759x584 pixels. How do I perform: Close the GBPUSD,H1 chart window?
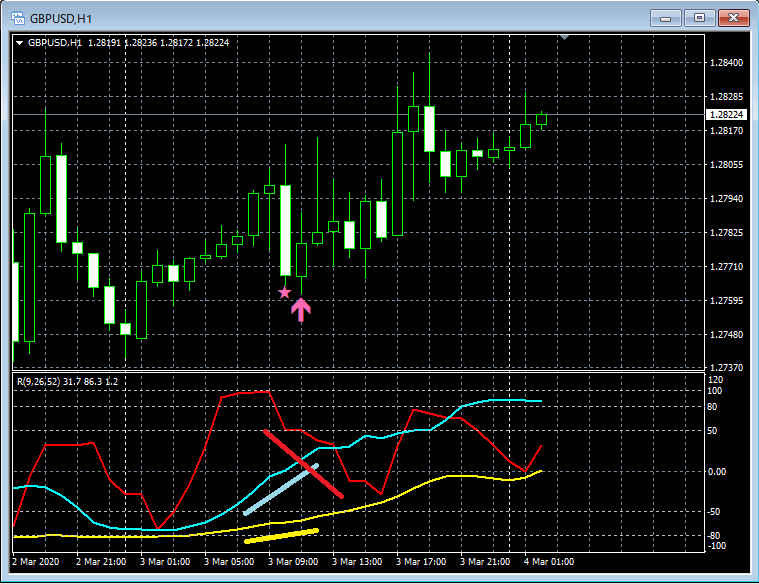(x=733, y=18)
